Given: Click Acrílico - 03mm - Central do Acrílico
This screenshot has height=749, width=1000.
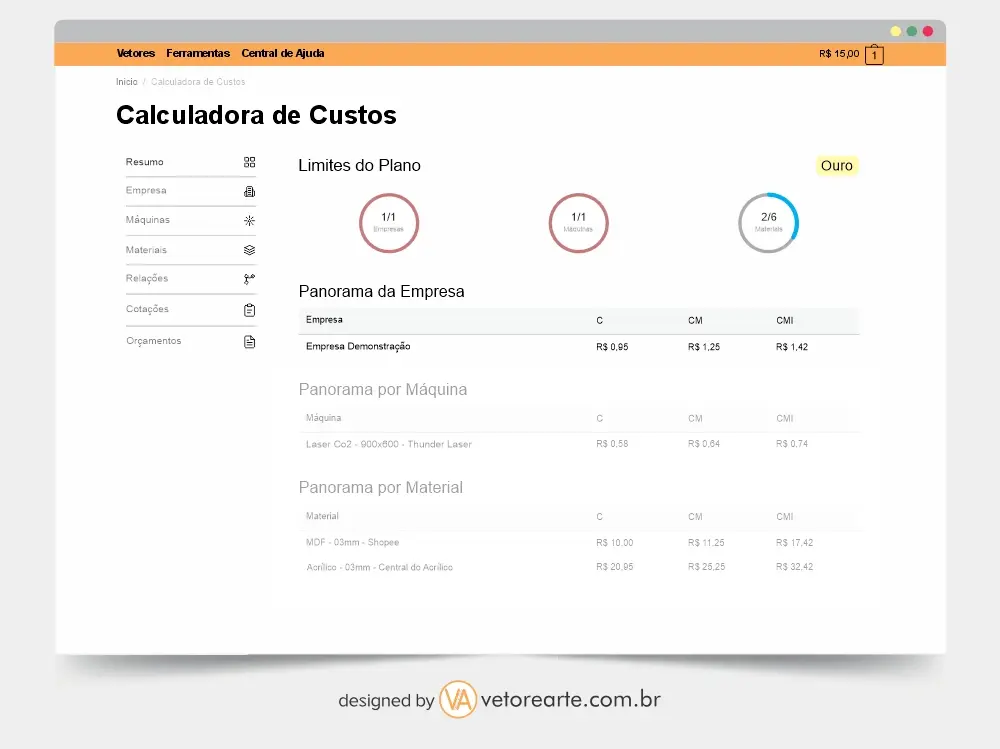Looking at the screenshot, I should [379, 567].
